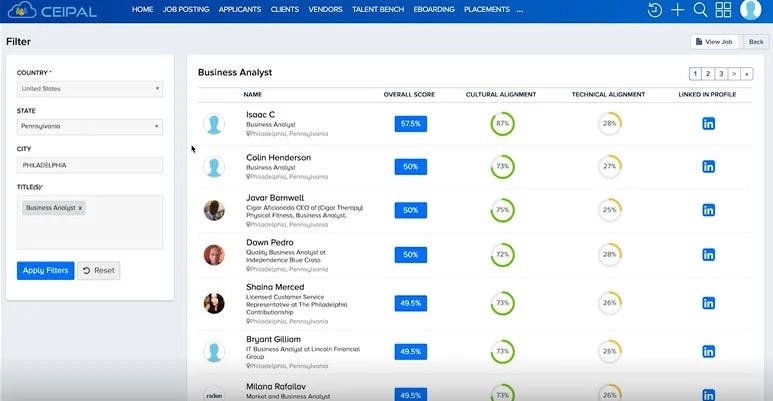Screen dimensions: 773x401
Task: Open the Country dropdown
Action: pyautogui.click(x=90, y=89)
